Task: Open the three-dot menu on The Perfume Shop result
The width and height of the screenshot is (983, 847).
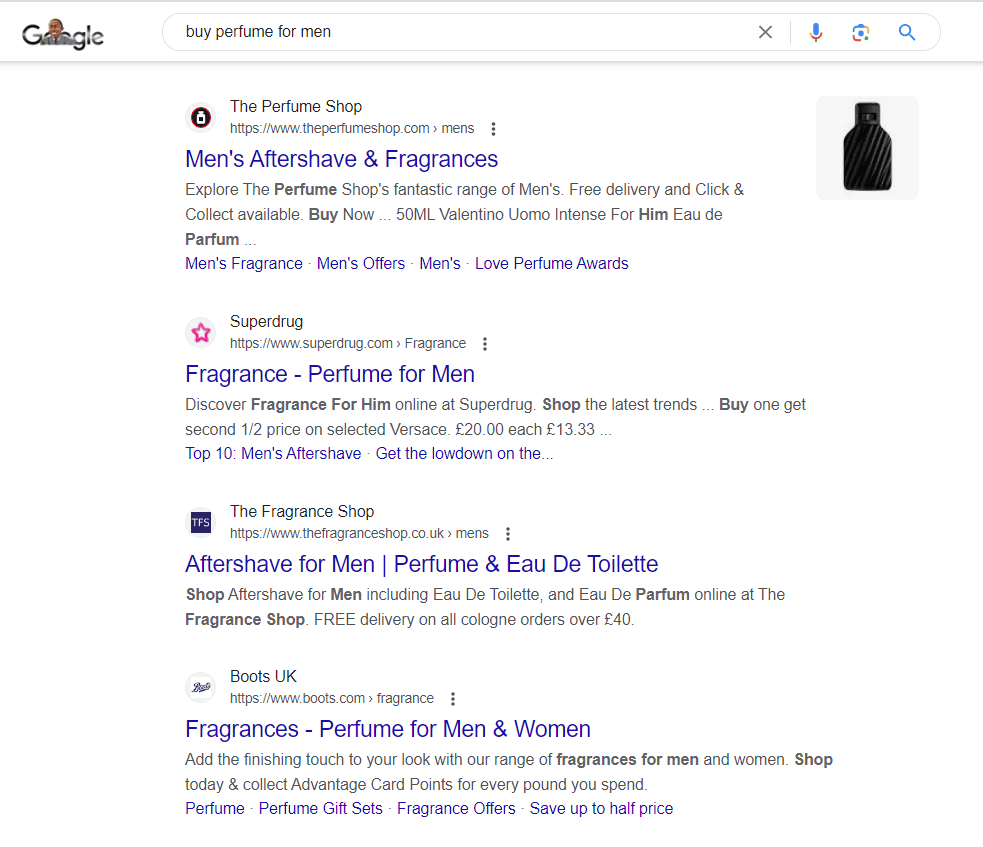Action: 493,128
